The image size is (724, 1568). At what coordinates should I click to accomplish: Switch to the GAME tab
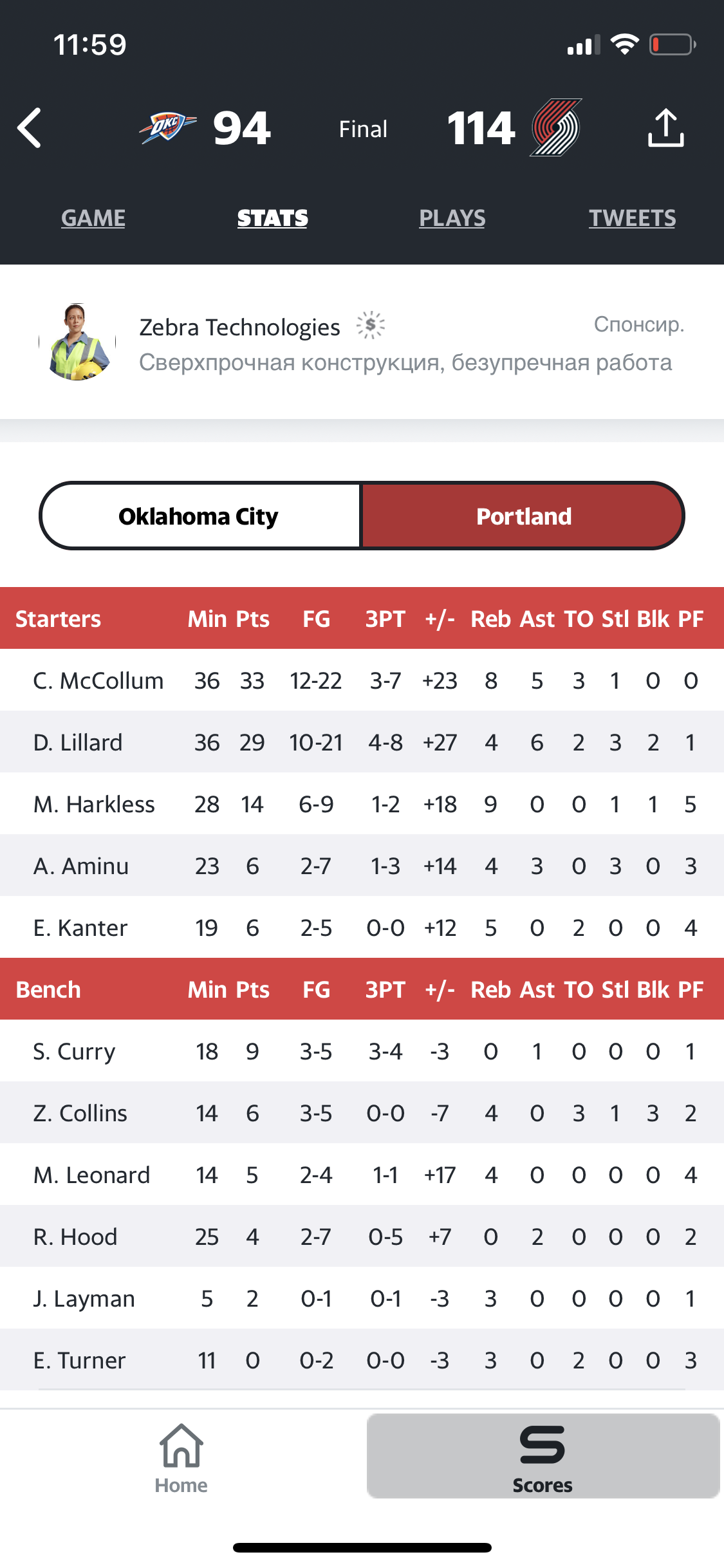93,218
